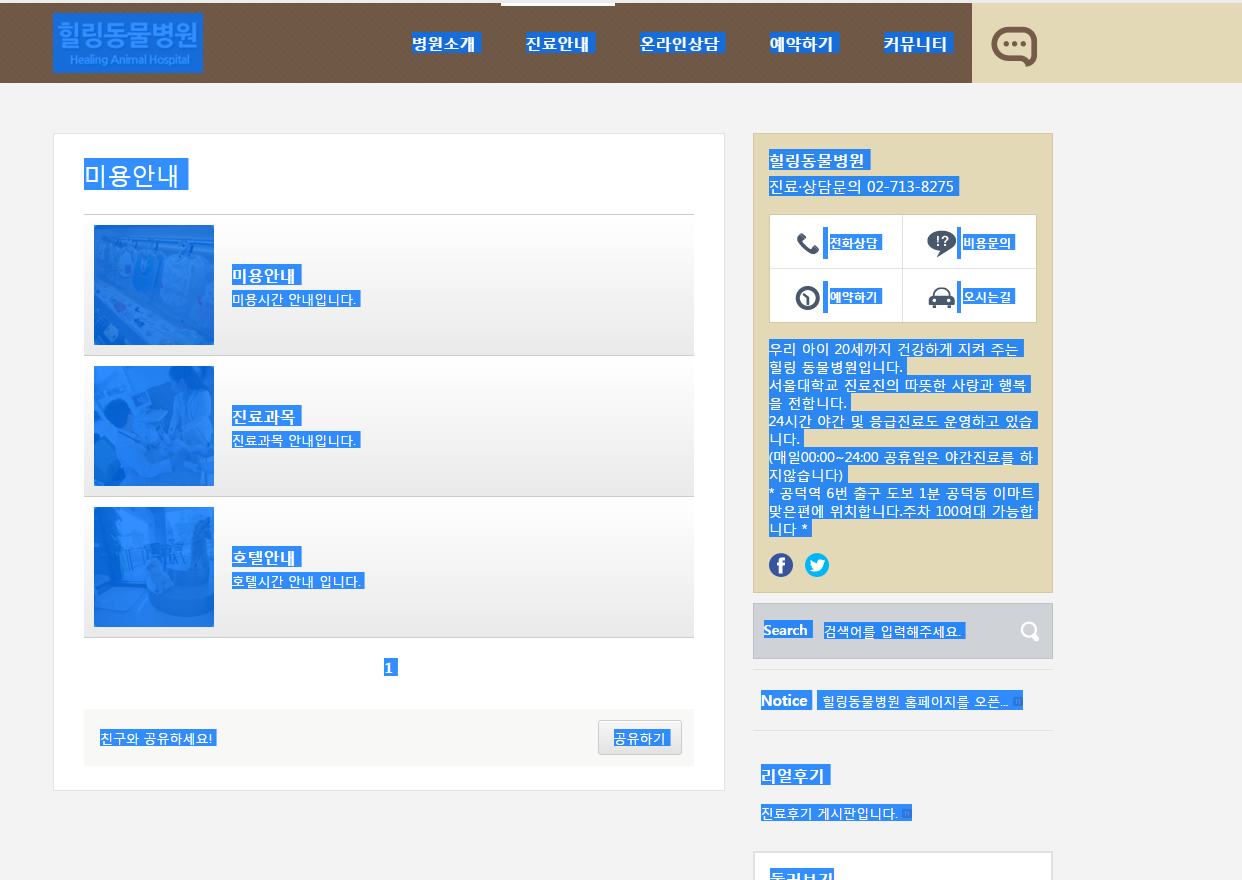
Task: Click the phone icon for 전화상담
Action: click(807, 243)
